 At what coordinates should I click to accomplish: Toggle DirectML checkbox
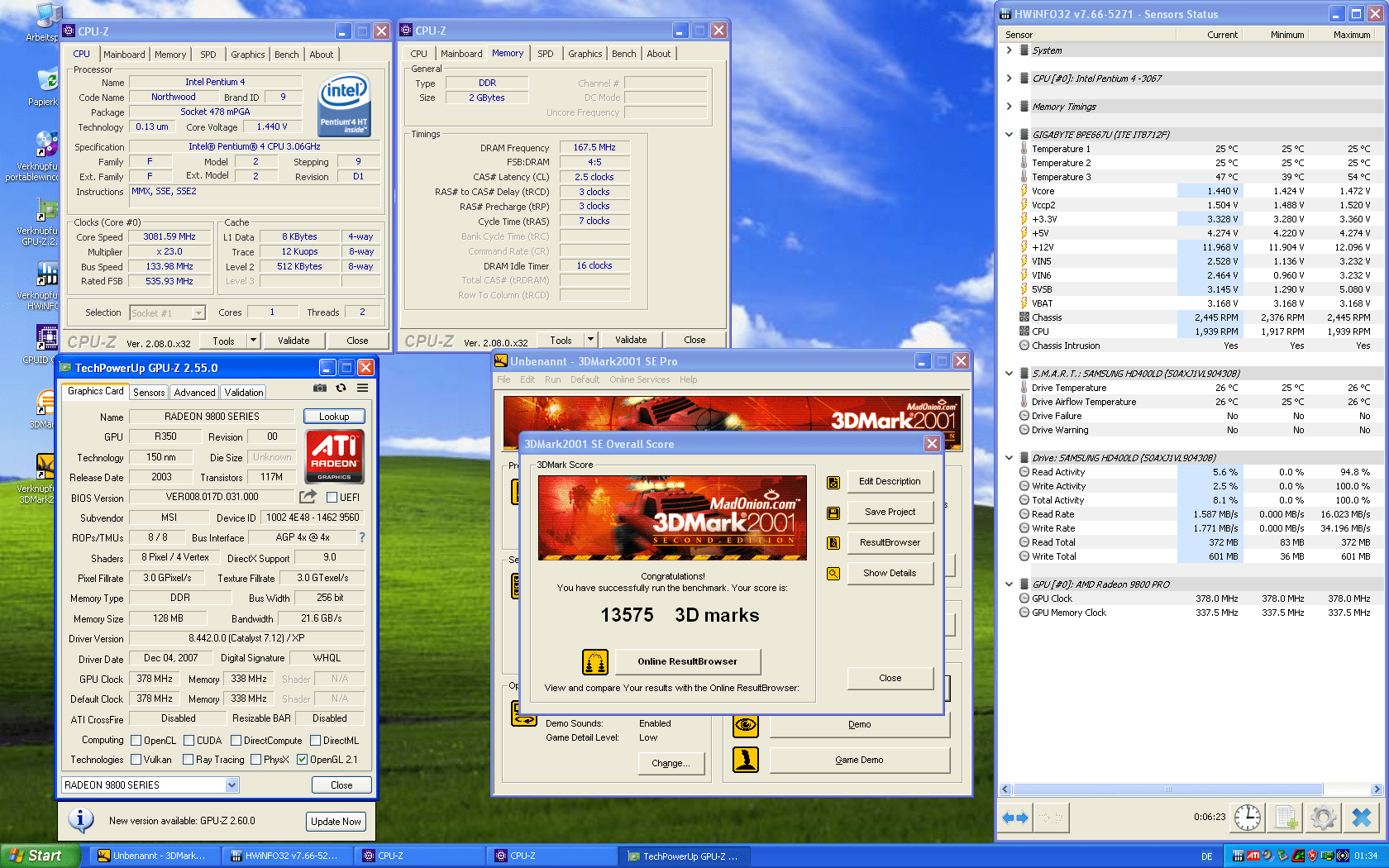coord(315,741)
